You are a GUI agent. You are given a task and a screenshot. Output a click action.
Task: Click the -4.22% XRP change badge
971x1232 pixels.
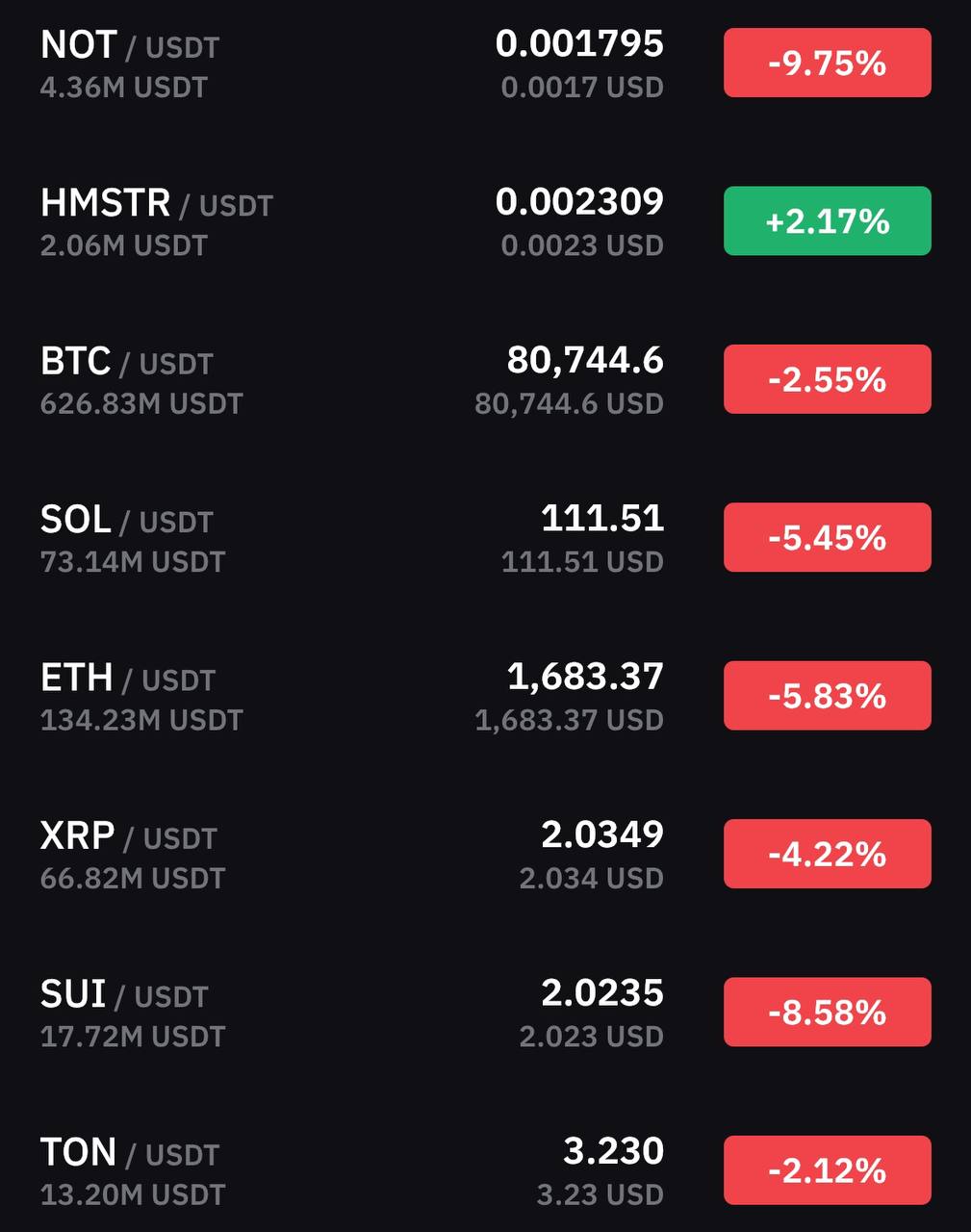coord(827,854)
